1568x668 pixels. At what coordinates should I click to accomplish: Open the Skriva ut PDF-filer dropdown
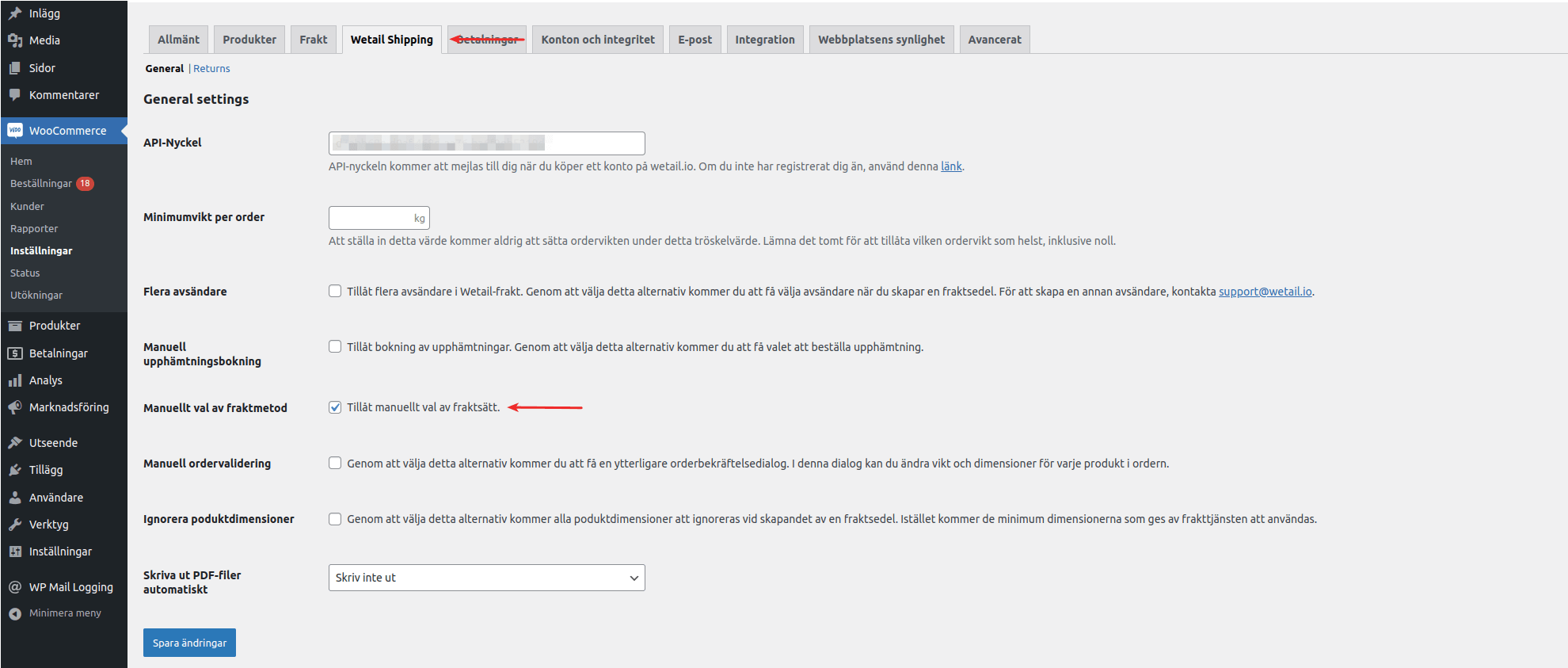pos(486,578)
